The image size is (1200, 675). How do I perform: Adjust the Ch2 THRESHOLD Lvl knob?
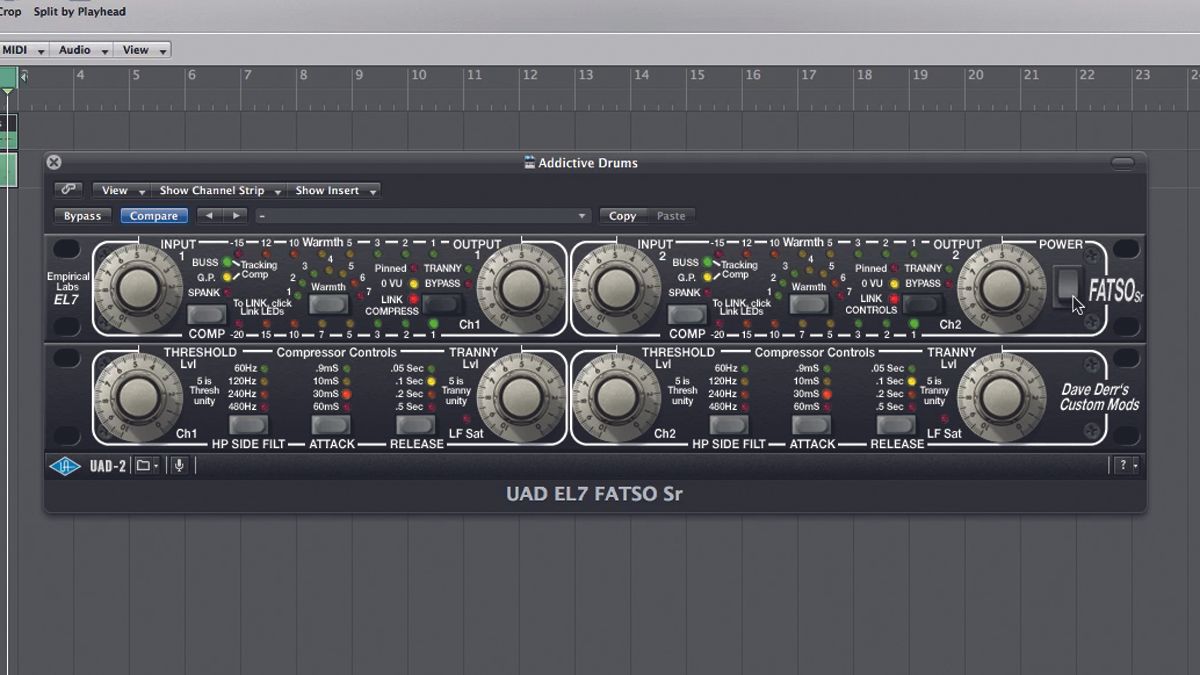(618, 397)
